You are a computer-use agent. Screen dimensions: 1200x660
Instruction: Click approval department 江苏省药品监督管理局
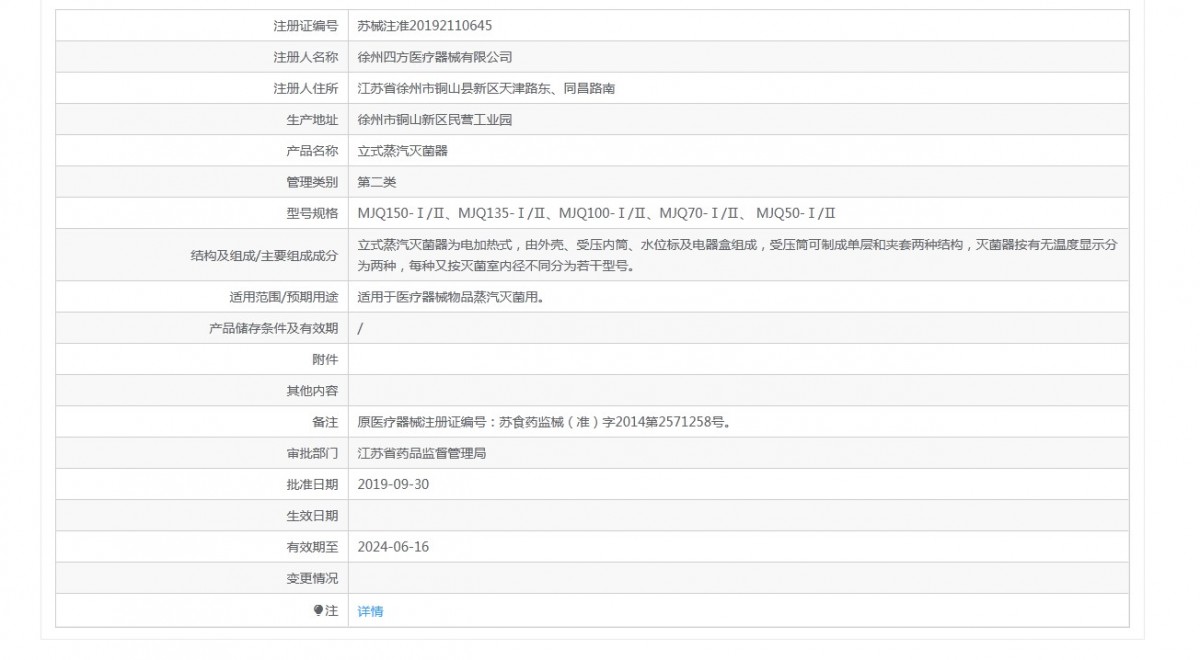tap(422, 453)
